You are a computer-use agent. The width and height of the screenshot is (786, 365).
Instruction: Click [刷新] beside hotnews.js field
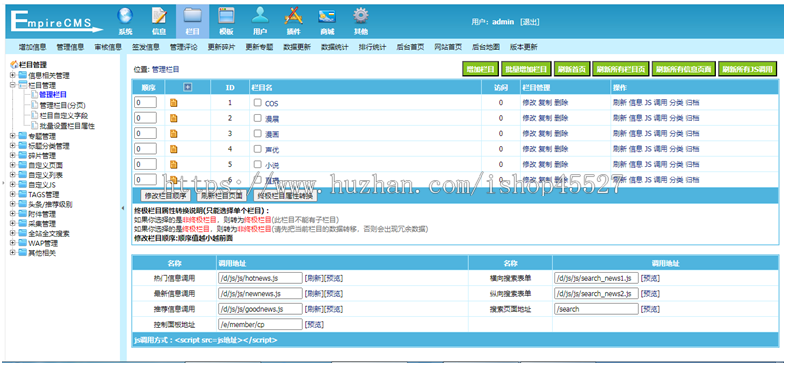pyautogui.click(x=314, y=279)
